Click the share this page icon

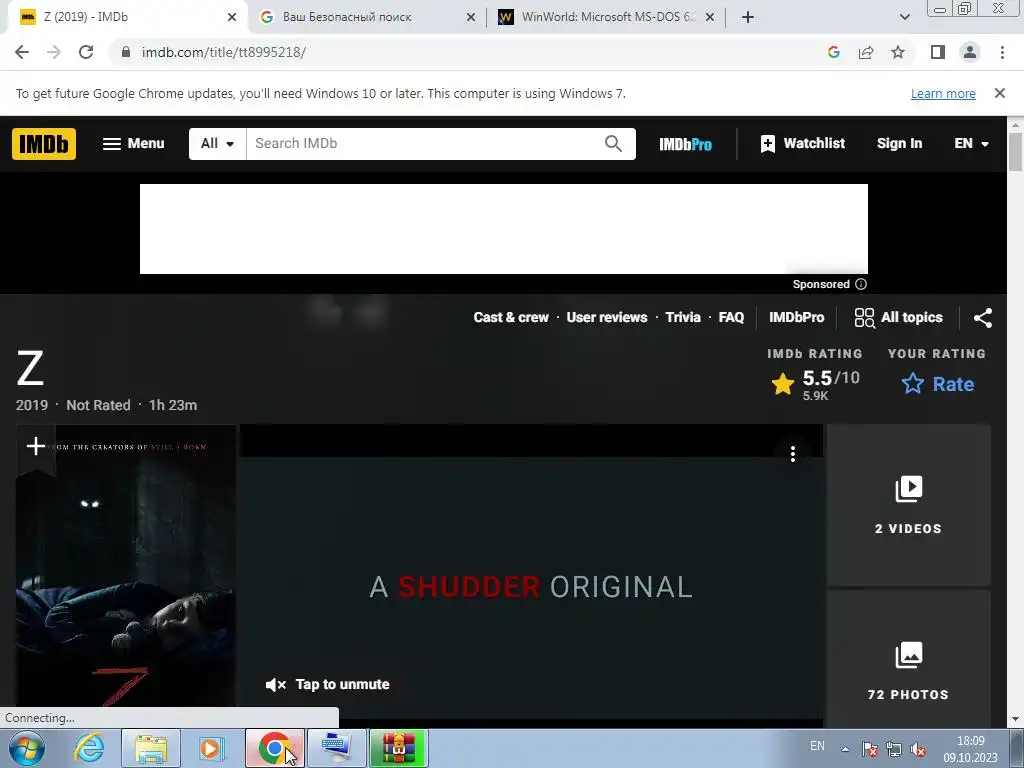866,52
